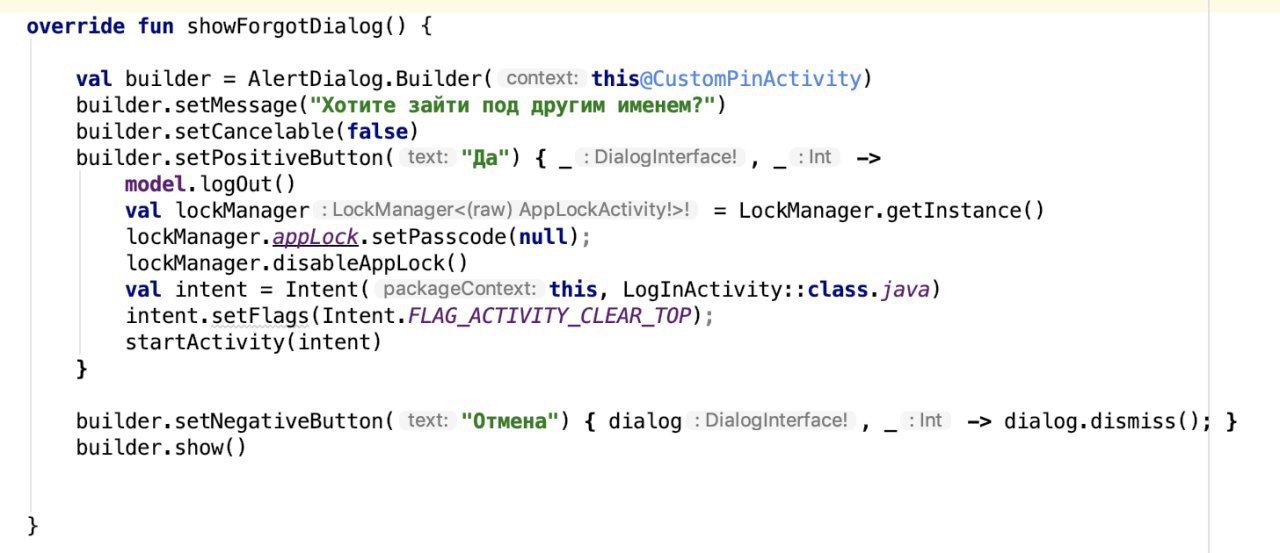Image resolution: width=1280 pixels, height=553 pixels.
Task: Click dialog.dismiss() call
Action: pos(1100,421)
